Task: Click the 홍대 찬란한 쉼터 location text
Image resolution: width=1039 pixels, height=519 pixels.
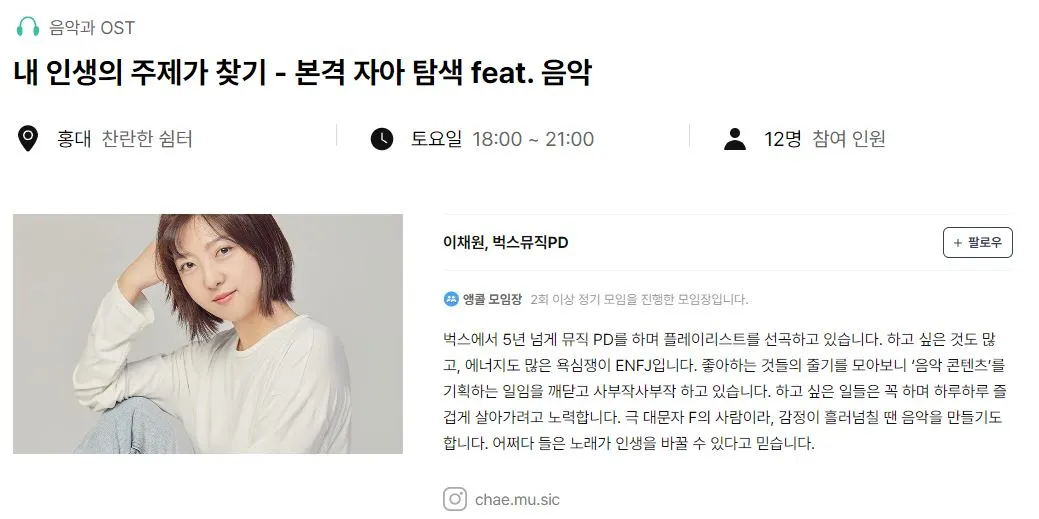Action: pos(125,139)
